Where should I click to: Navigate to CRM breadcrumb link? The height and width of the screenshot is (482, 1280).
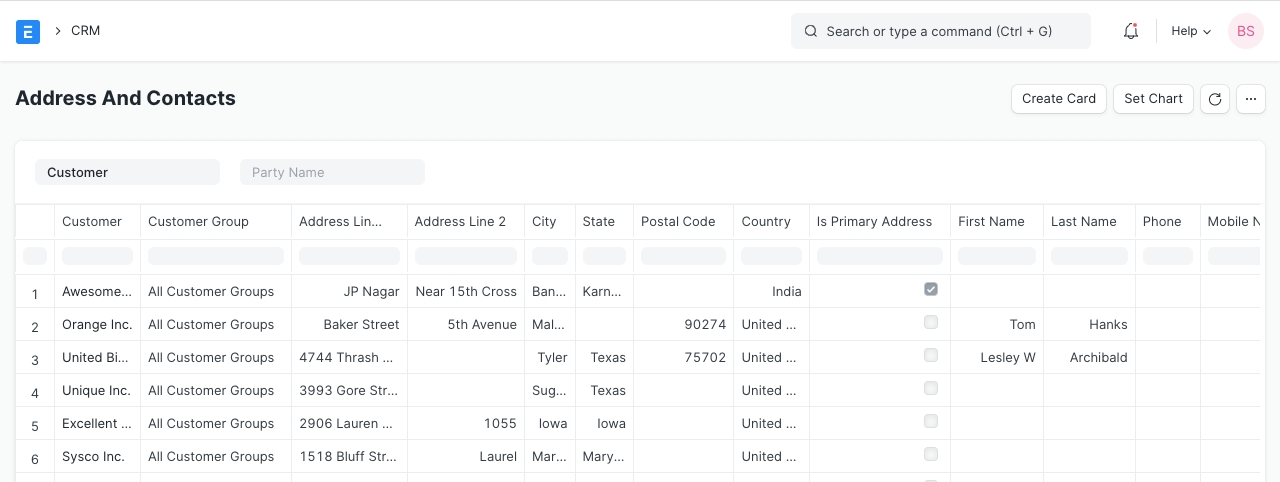tap(85, 31)
